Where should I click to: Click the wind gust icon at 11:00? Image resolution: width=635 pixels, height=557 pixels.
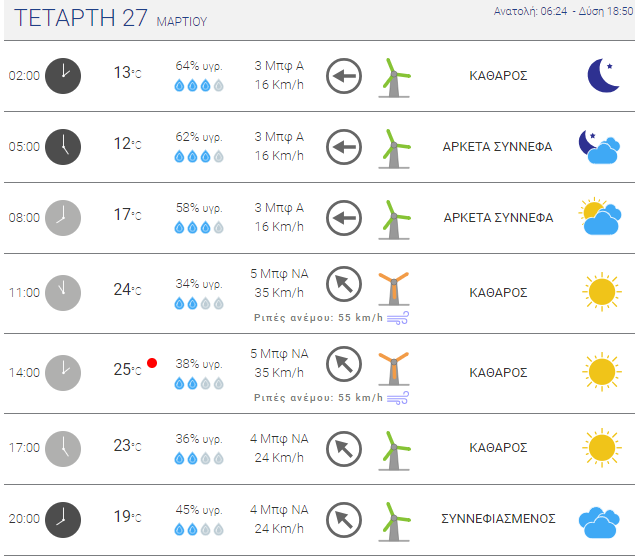(x=399, y=318)
